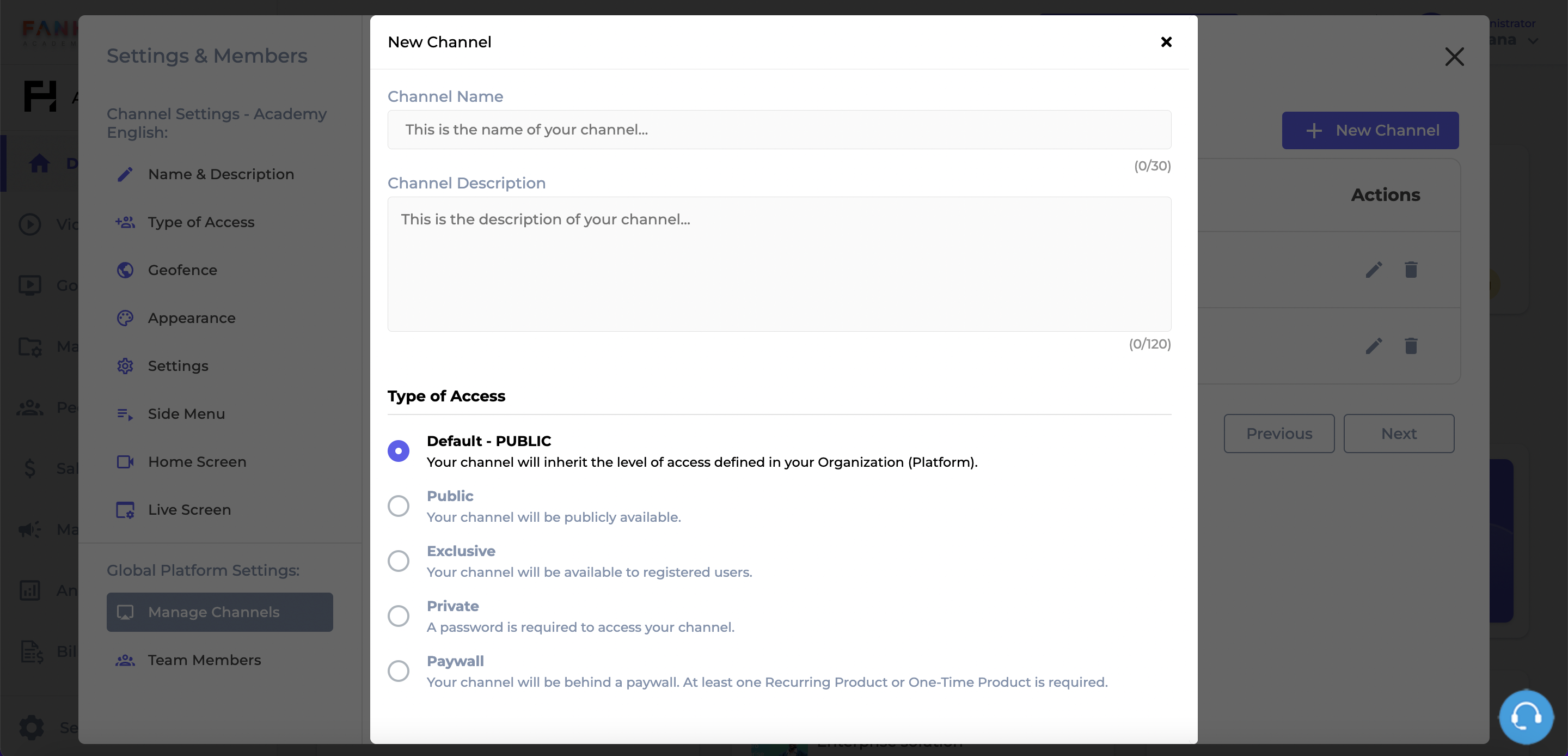Click the New Channel button behind dialog
Screen dimensions: 1568x756
[1370, 130]
